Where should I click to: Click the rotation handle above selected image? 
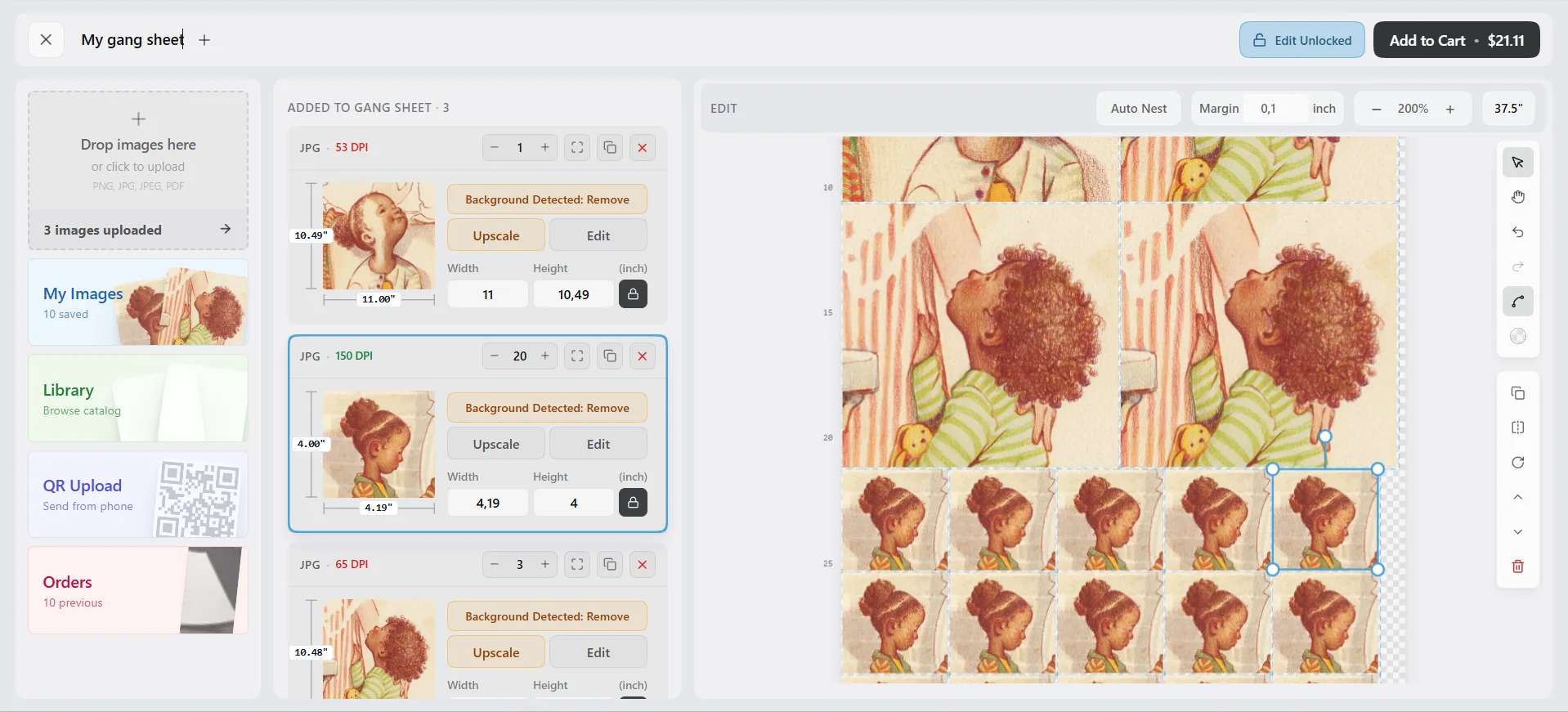pyautogui.click(x=1325, y=437)
